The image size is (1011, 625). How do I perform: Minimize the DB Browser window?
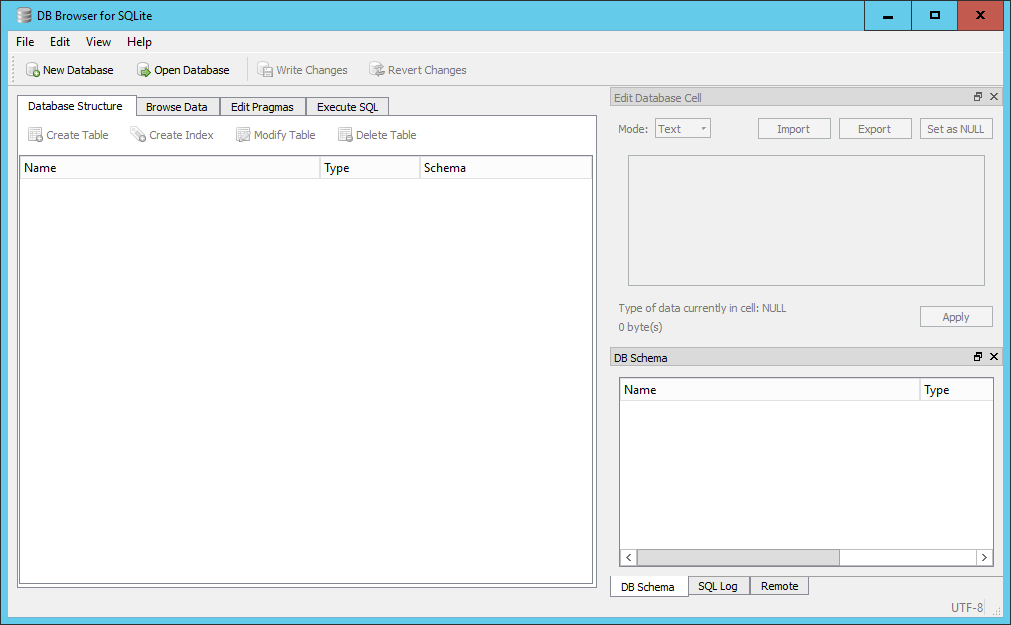[888, 15]
